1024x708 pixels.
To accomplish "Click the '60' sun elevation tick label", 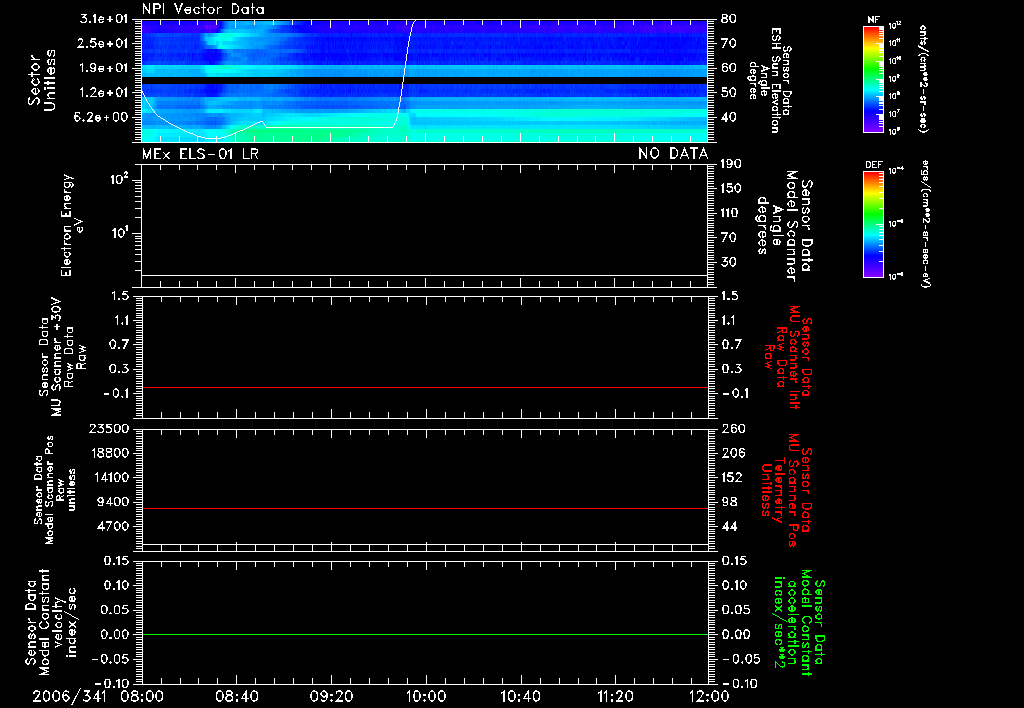I will pyautogui.click(x=729, y=68).
